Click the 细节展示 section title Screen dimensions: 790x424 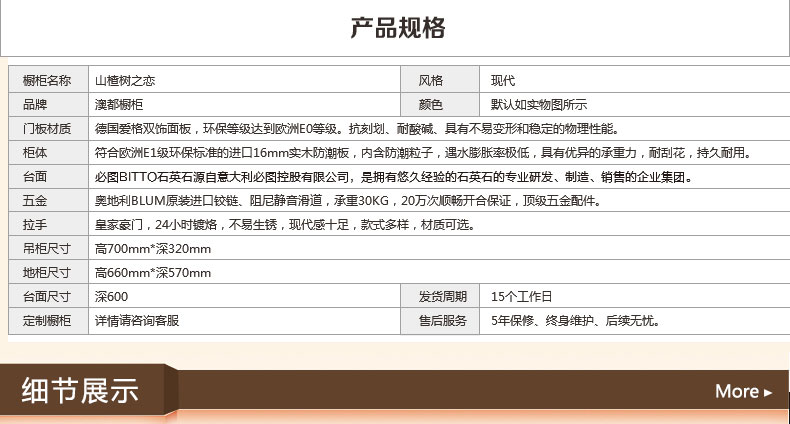point(80,390)
